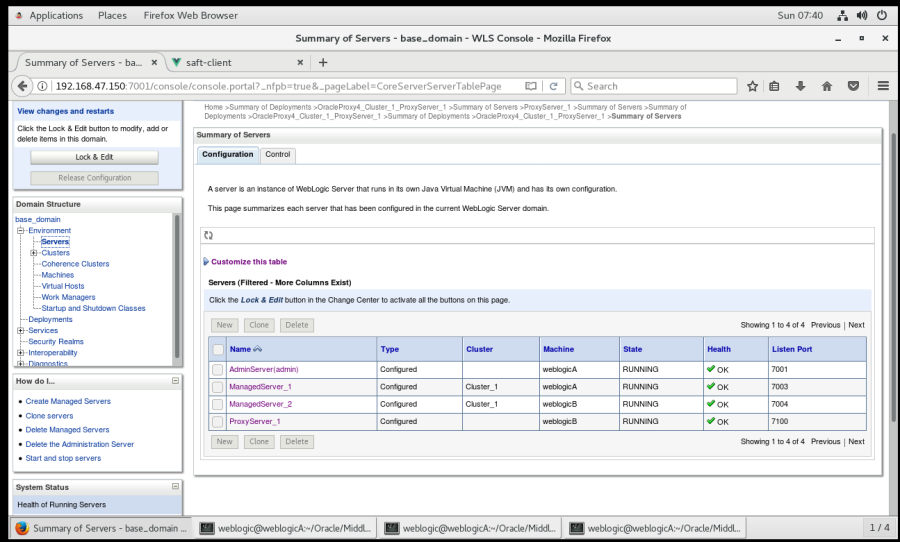The image size is (900, 542).
Task: Sort the table by Listen Port column
Action: tap(792, 349)
